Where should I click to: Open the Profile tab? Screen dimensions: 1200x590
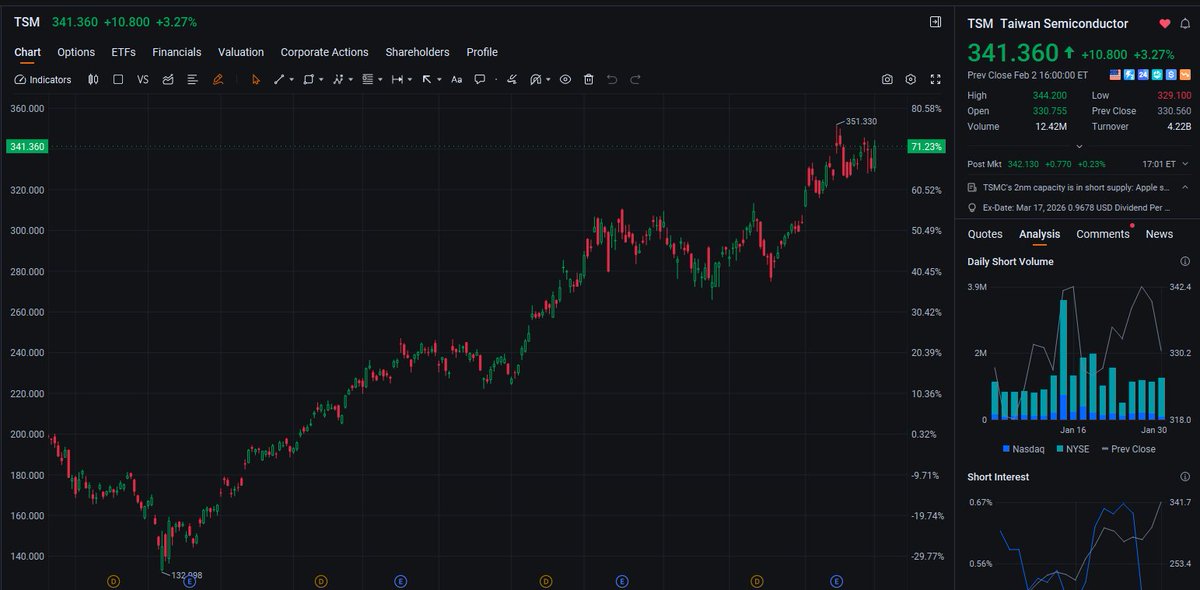click(x=482, y=52)
